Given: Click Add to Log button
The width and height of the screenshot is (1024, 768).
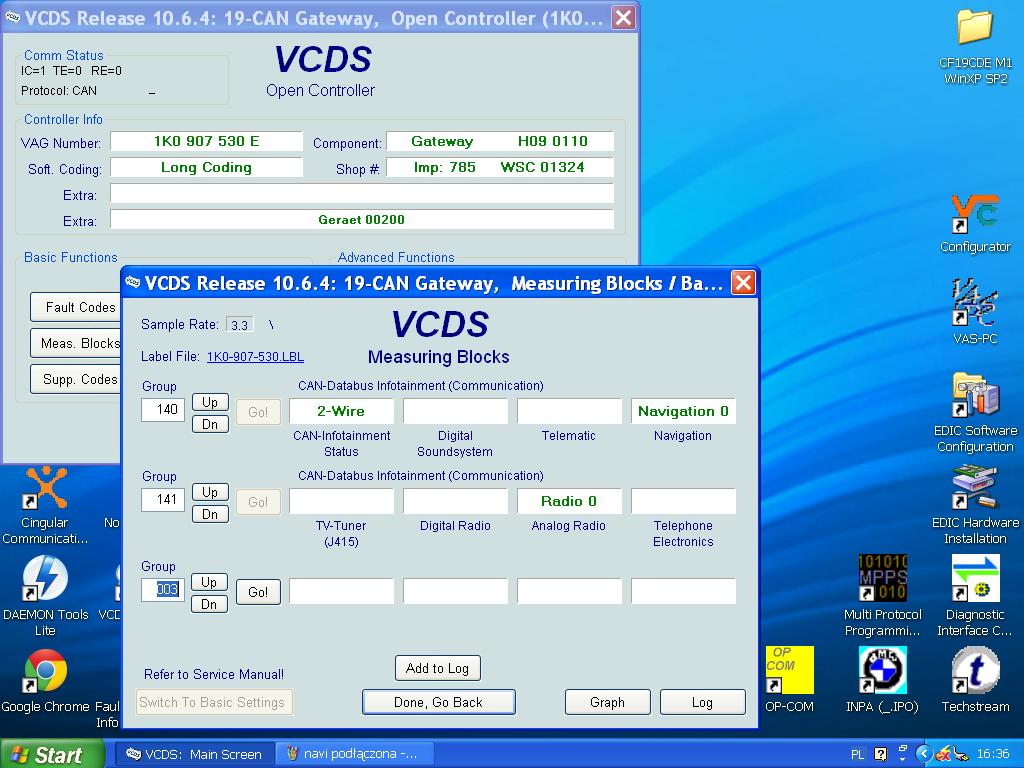Looking at the screenshot, I should tap(438, 668).
